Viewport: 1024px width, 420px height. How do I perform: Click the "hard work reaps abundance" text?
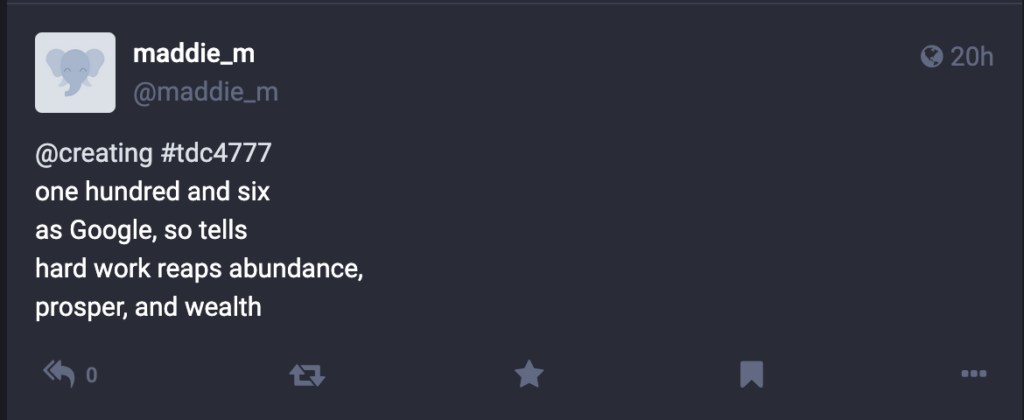coord(198,269)
